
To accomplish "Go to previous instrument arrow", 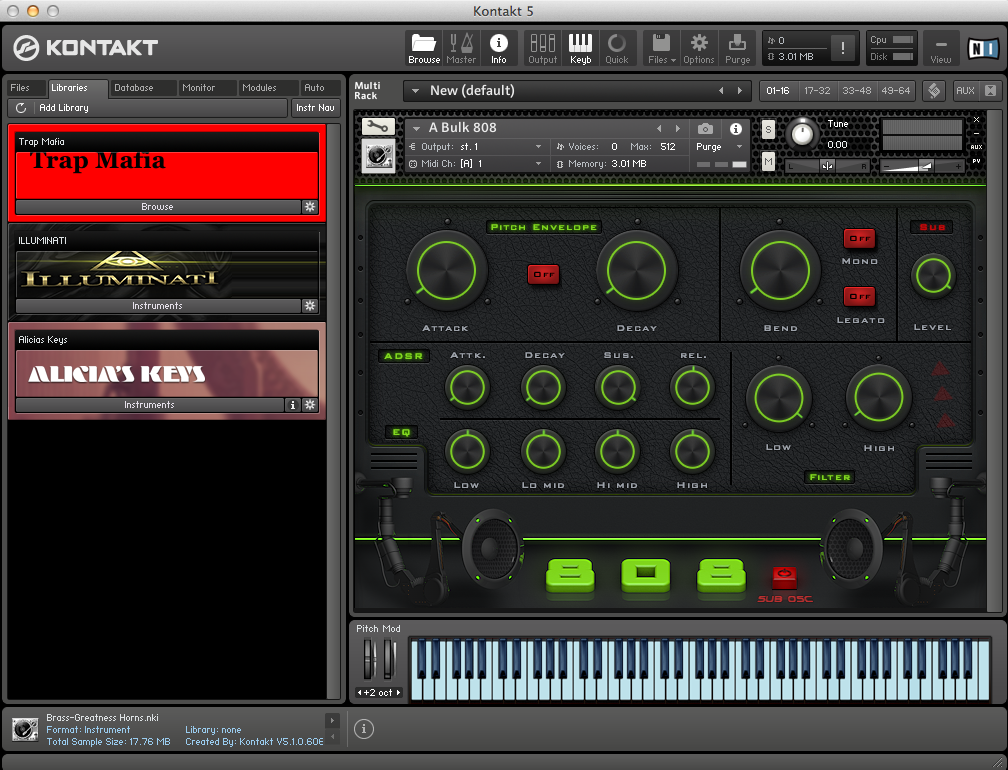I will tap(660, 129).
